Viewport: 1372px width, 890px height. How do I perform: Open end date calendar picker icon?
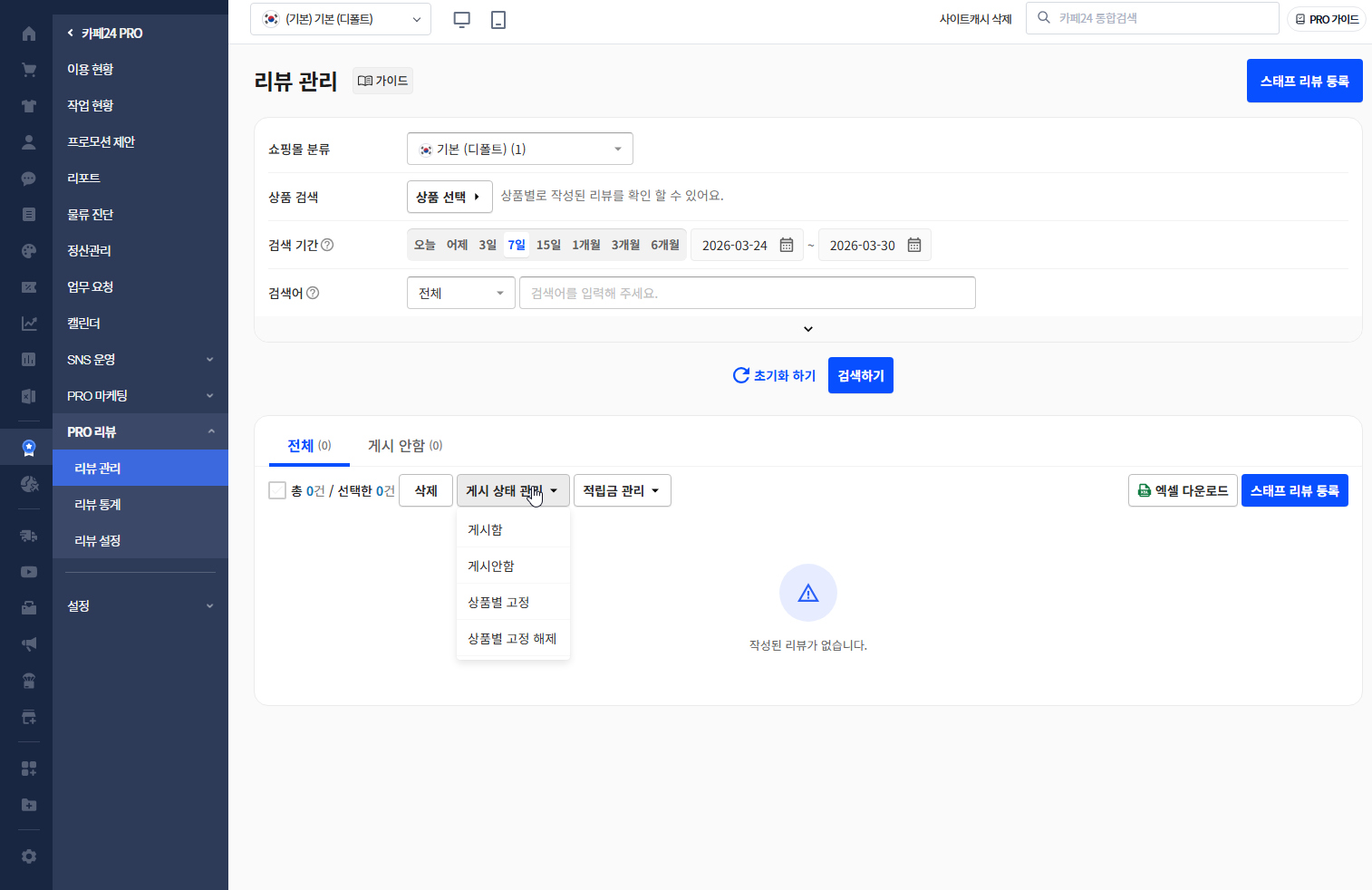coord(914,245)
